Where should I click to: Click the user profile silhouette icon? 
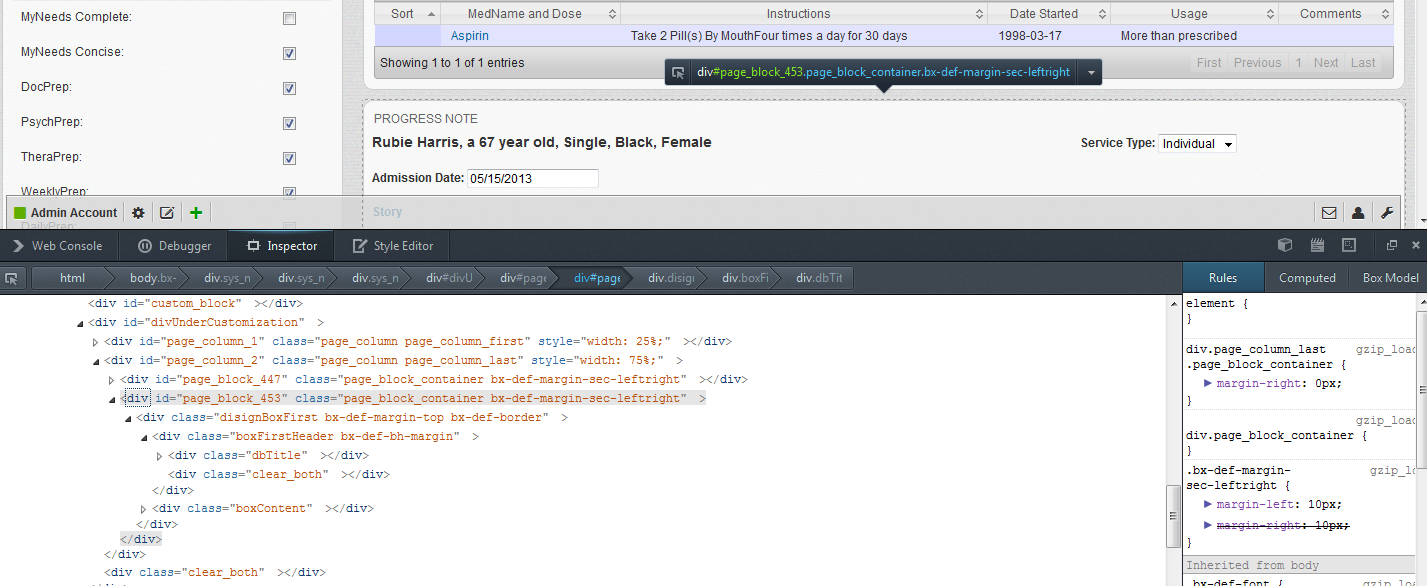tap(1358, 213)
